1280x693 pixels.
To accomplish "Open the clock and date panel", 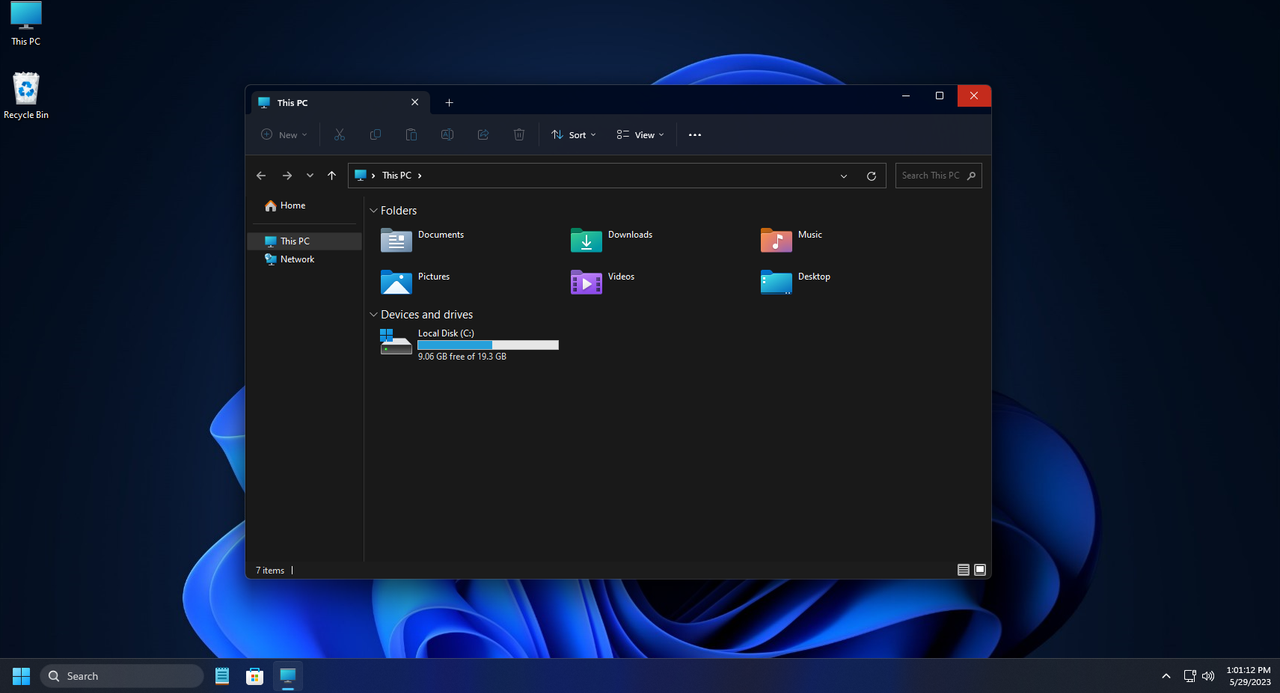I will (x=1247, y=676).
